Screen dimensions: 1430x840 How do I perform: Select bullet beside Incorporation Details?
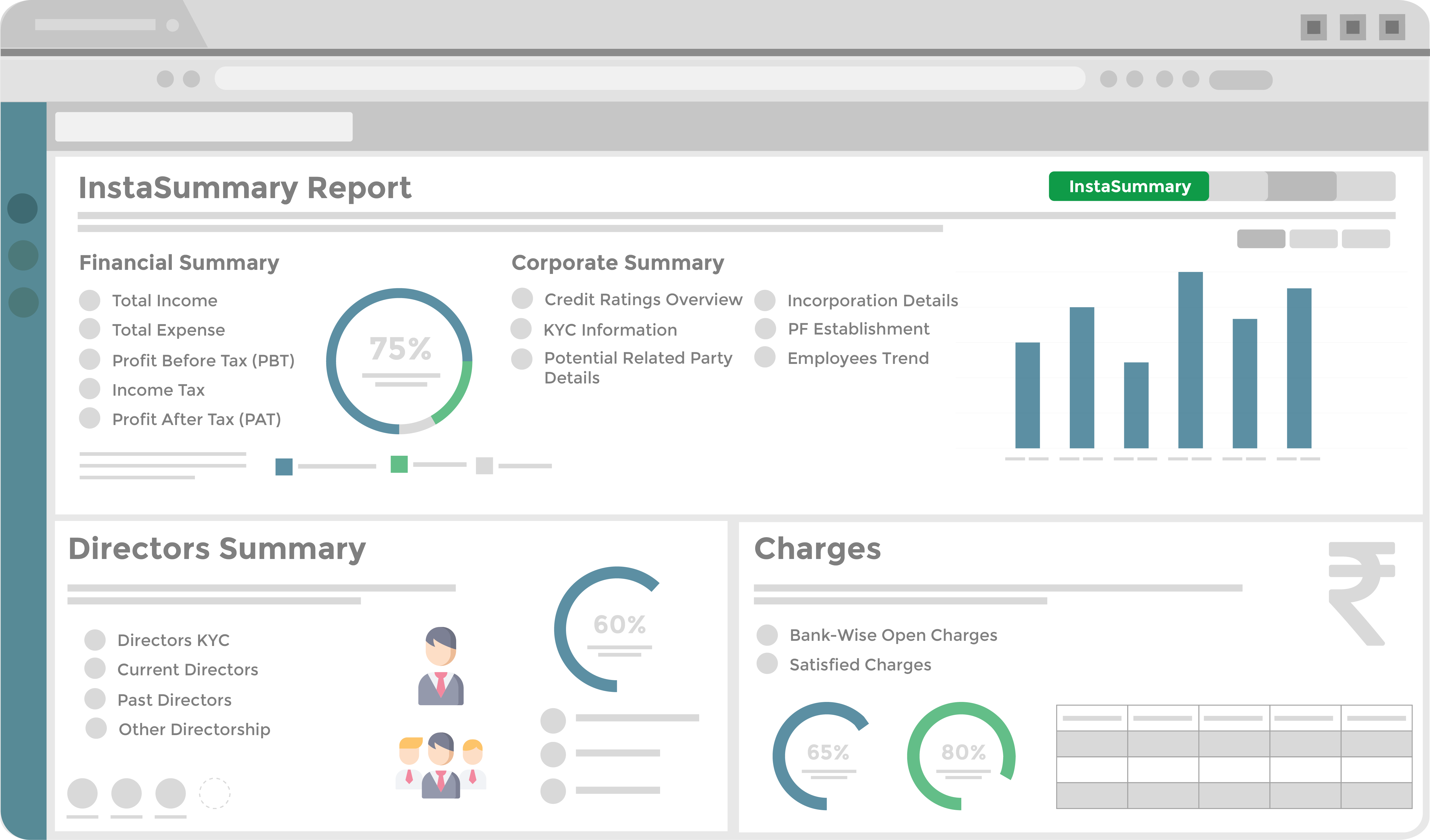point(765,300)
